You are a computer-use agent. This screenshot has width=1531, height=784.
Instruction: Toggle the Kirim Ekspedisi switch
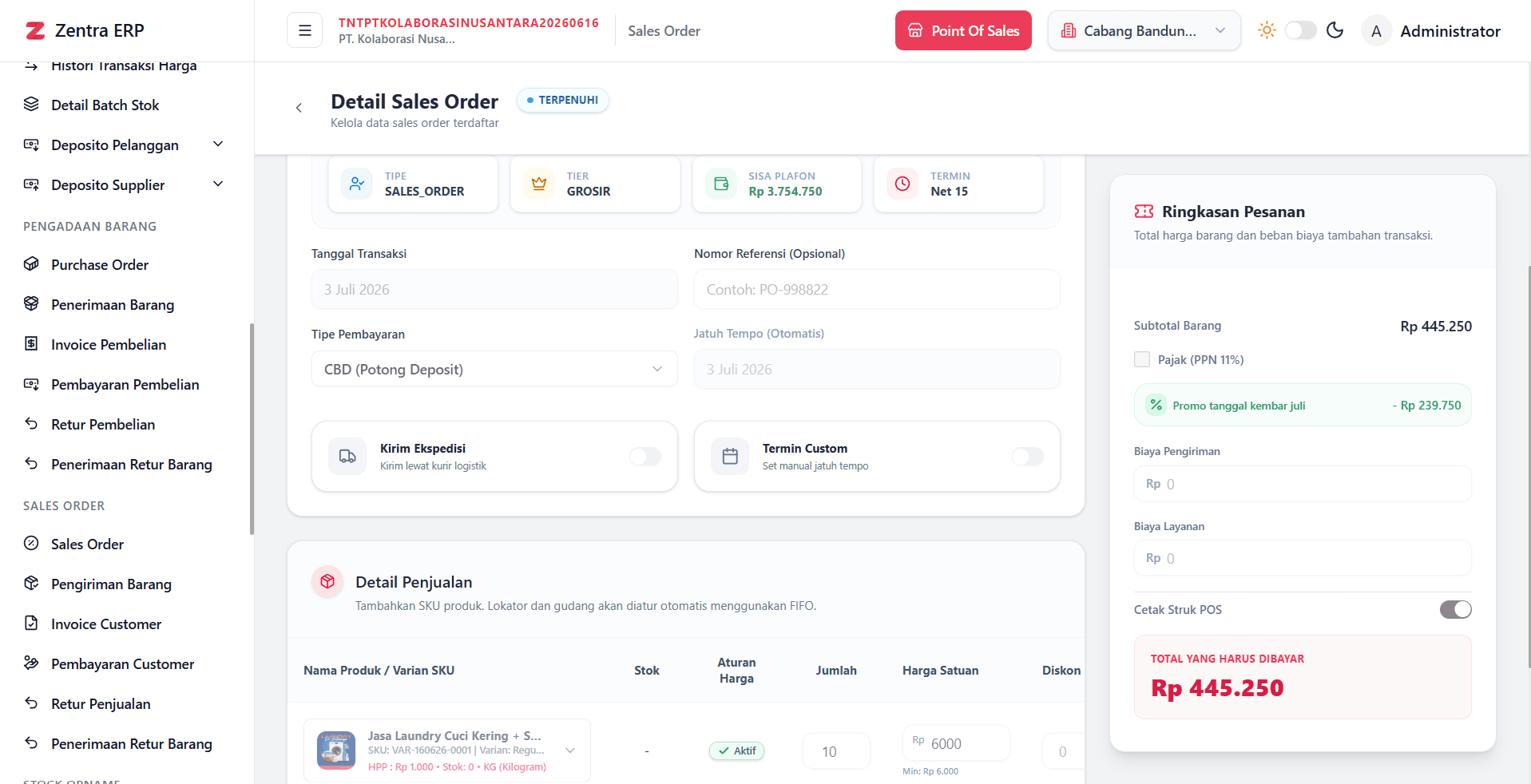645,456
